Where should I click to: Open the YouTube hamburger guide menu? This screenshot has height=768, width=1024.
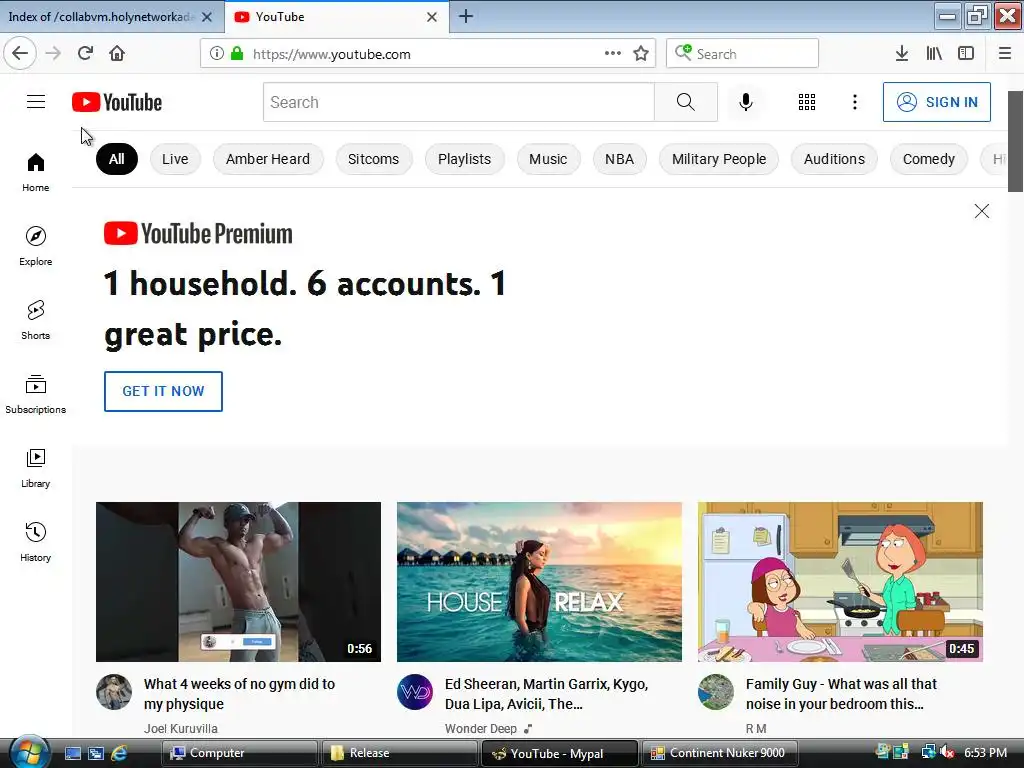pos(36,102)
